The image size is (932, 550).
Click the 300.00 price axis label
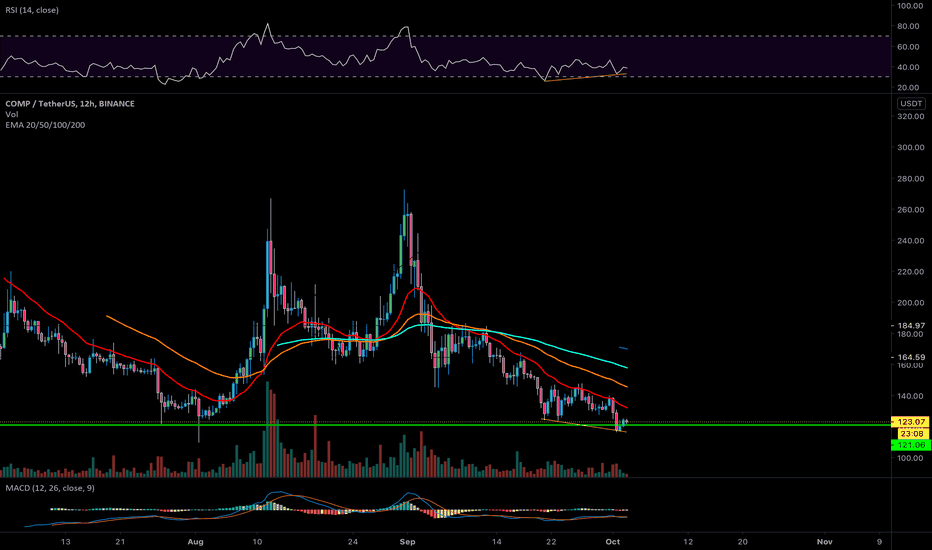911,147
